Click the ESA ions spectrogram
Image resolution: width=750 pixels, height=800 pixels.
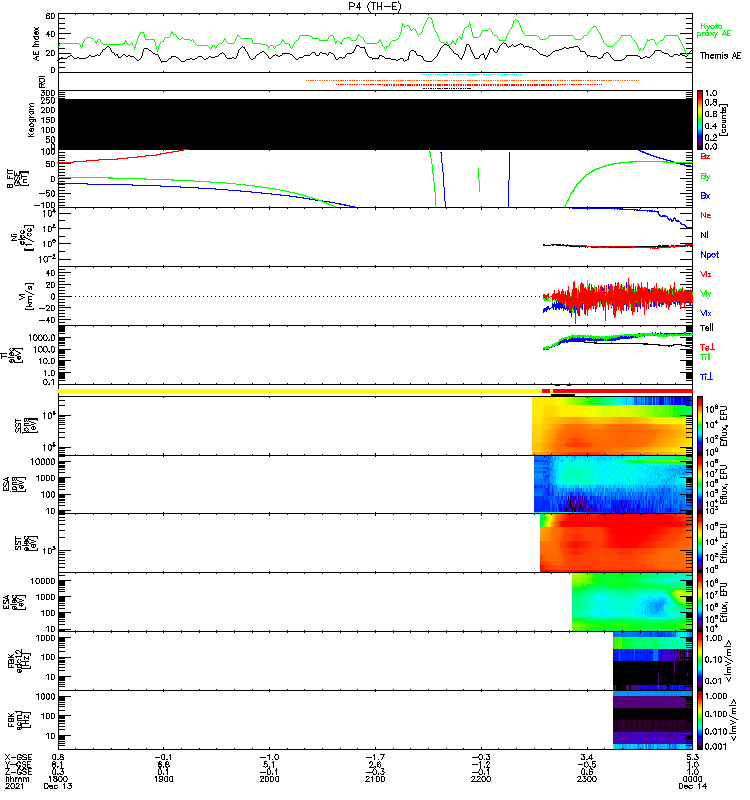tap(613, 484)
